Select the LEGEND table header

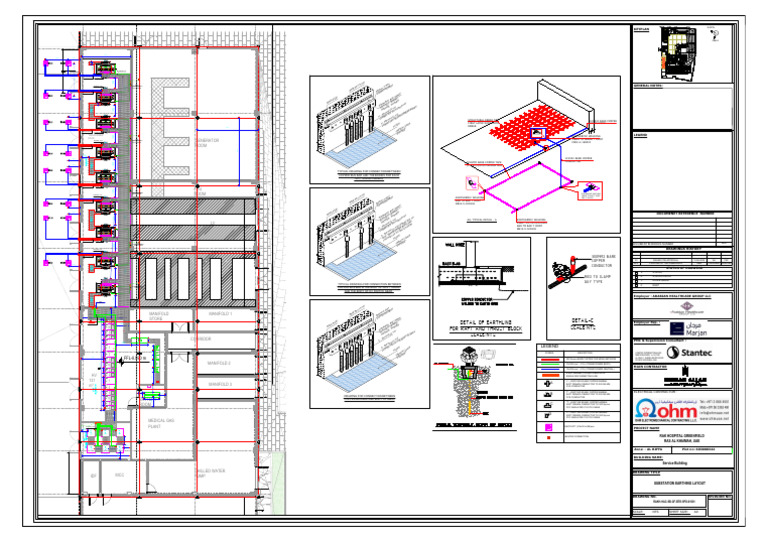[x=549, y=346]
